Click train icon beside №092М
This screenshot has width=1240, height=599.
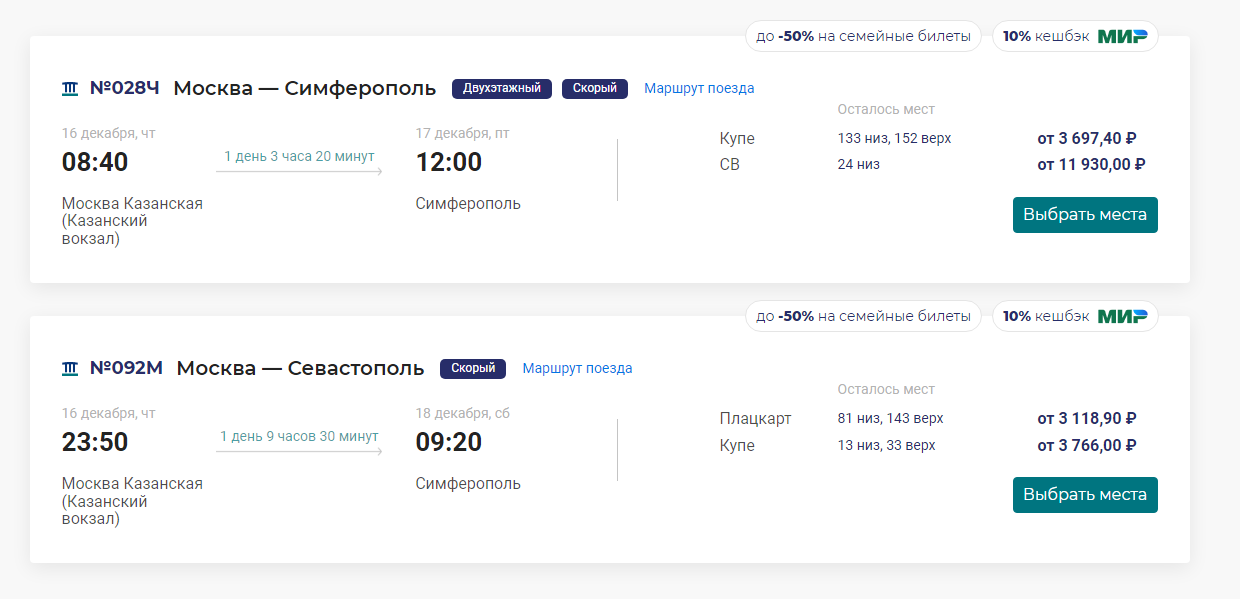pyautogui.click(x=70, y=368)
